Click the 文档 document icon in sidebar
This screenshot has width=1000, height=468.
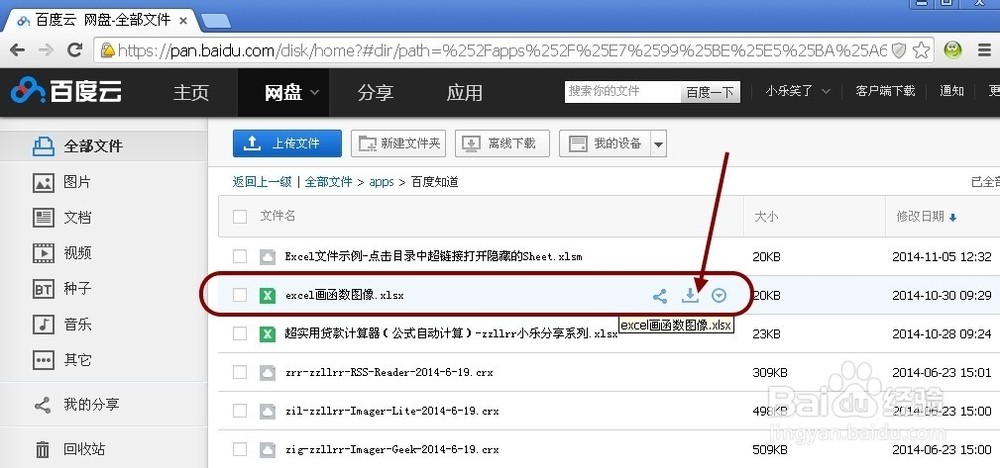tap(43, 217)
